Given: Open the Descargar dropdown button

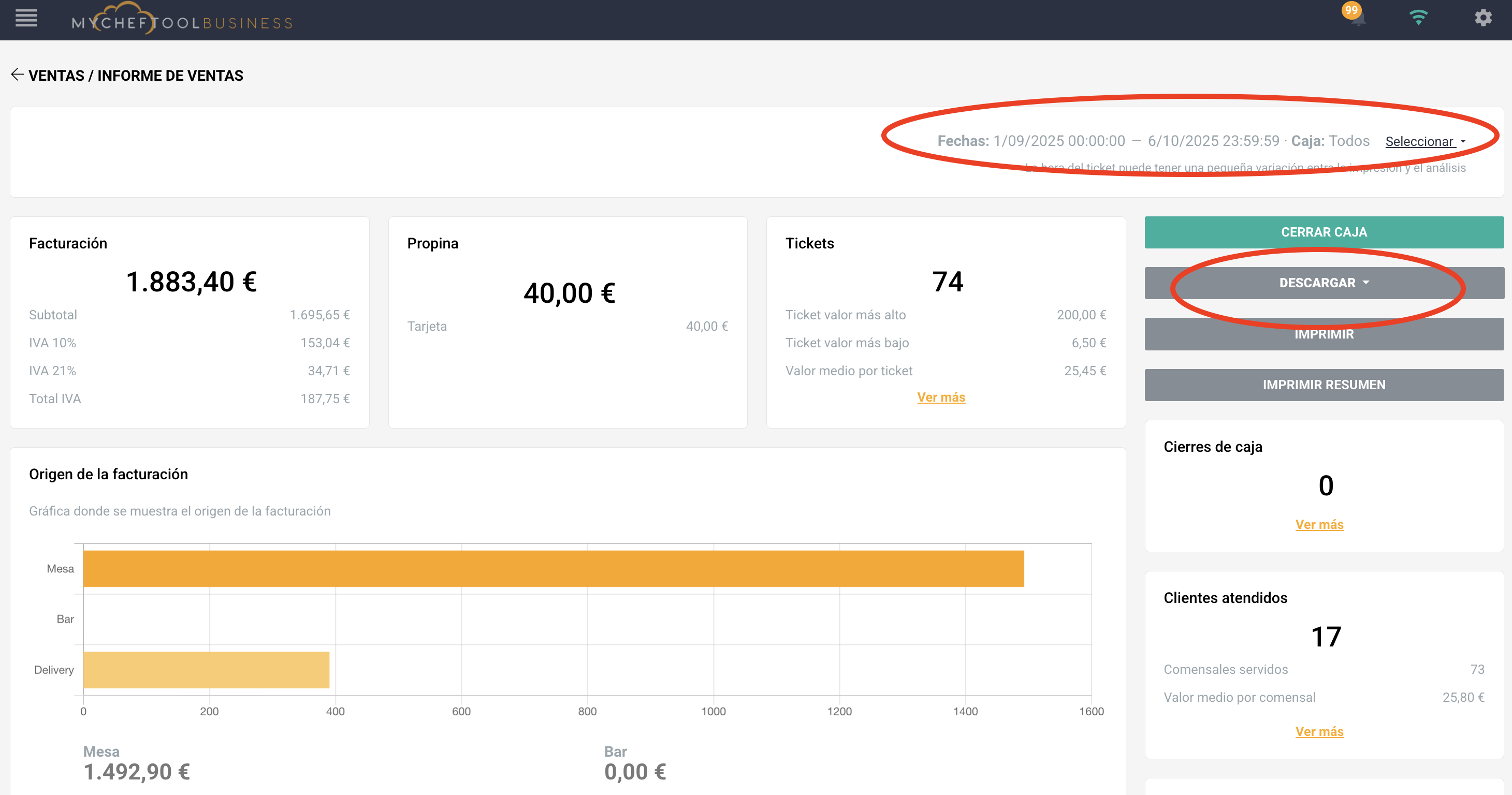Looking at the screenshot, I should [1323, 283].
